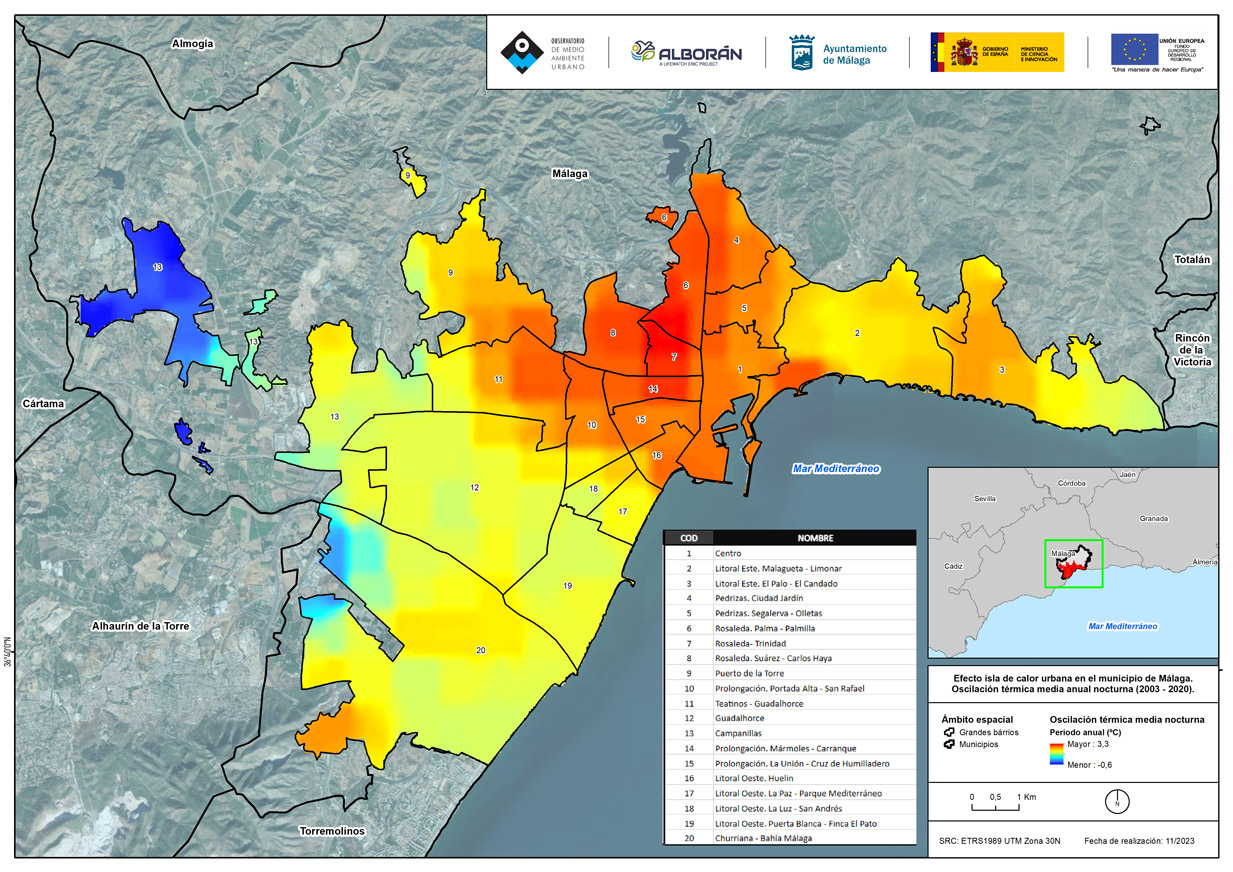The height and width of the screenshot is (872, 1233).
Task: Click the Grandes barrios legend symbol
Action: click(x=948, y=732)
